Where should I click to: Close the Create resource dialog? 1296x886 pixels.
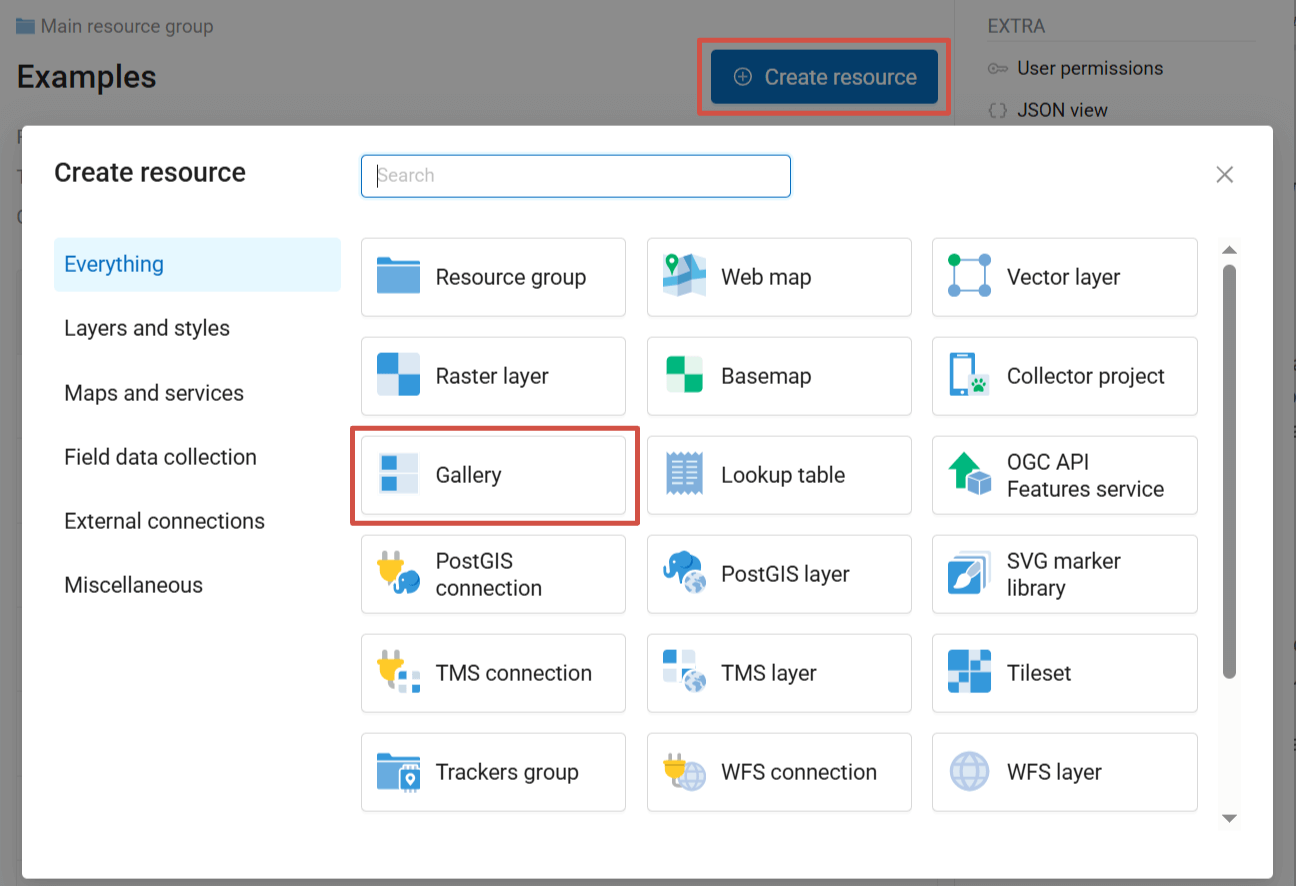click(1224, 175)
